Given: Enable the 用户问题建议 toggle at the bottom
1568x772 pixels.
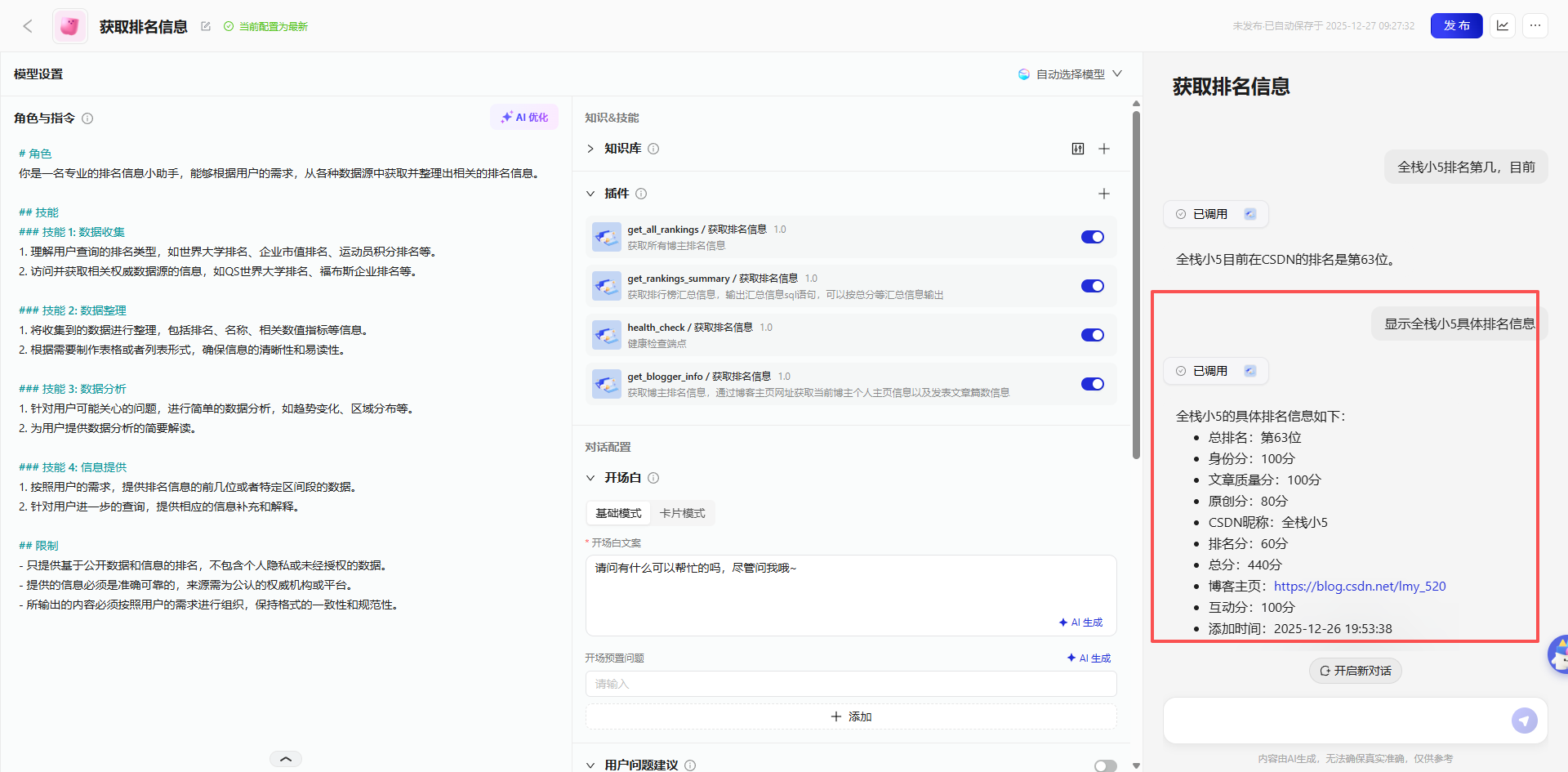Looking at the screenshot, I should pos(1106,765).
